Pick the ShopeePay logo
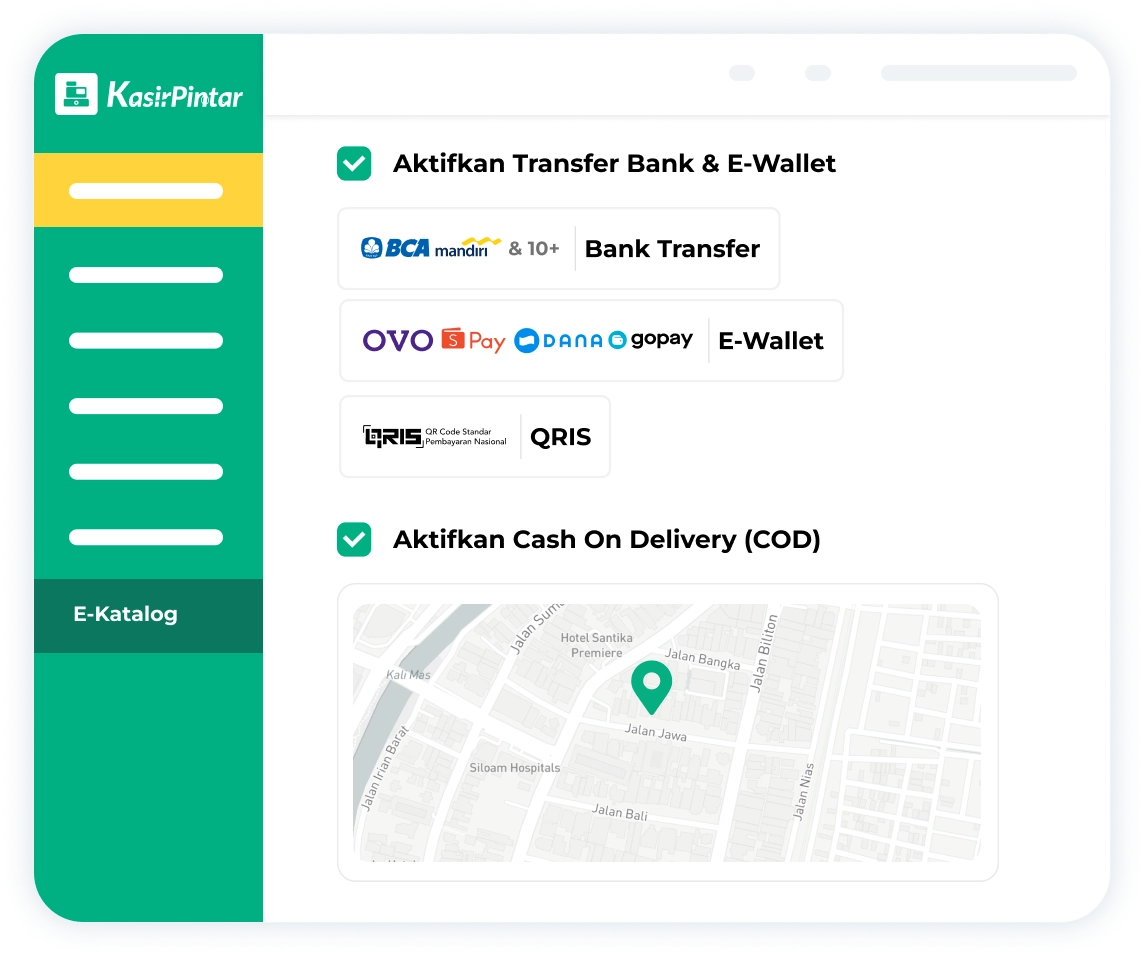 473,341
